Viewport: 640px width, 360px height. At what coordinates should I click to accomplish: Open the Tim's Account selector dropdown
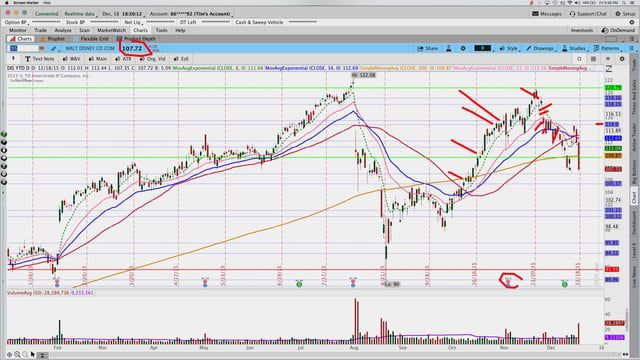tap(191, 13)
